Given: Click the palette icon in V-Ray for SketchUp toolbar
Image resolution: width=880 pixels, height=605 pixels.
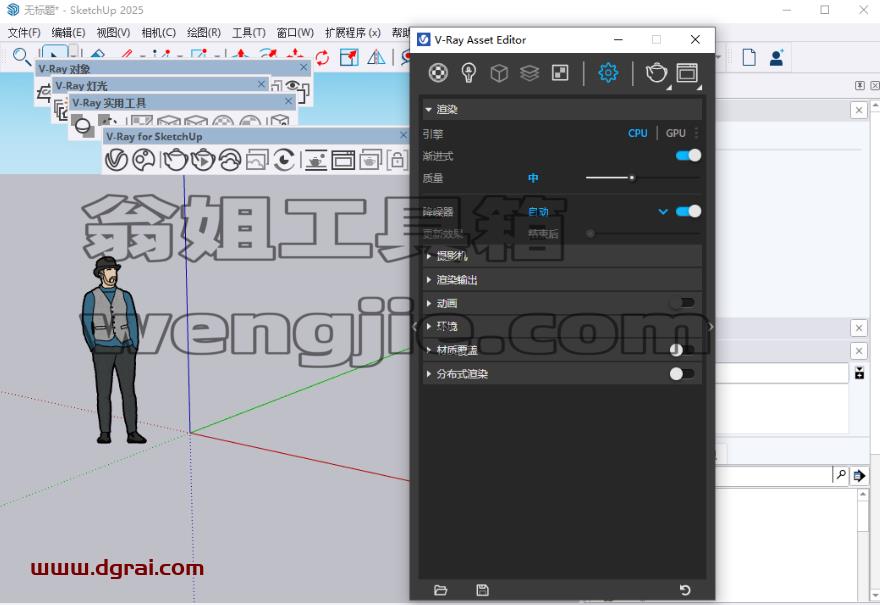Looking at the screenshot, I should point(143,160).
